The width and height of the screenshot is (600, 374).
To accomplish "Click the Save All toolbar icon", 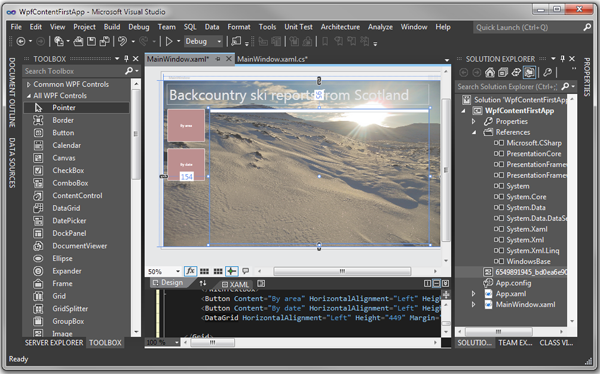I will click(104, 41).
